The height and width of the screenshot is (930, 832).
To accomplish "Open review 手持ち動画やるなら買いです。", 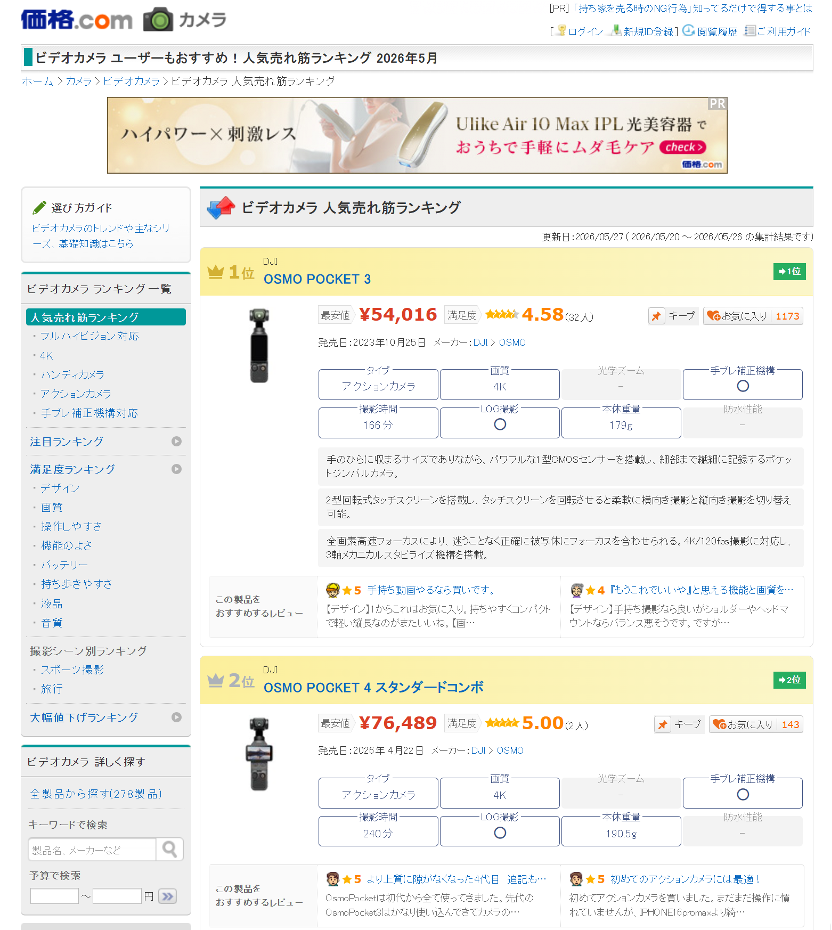I will click(431, 590).
